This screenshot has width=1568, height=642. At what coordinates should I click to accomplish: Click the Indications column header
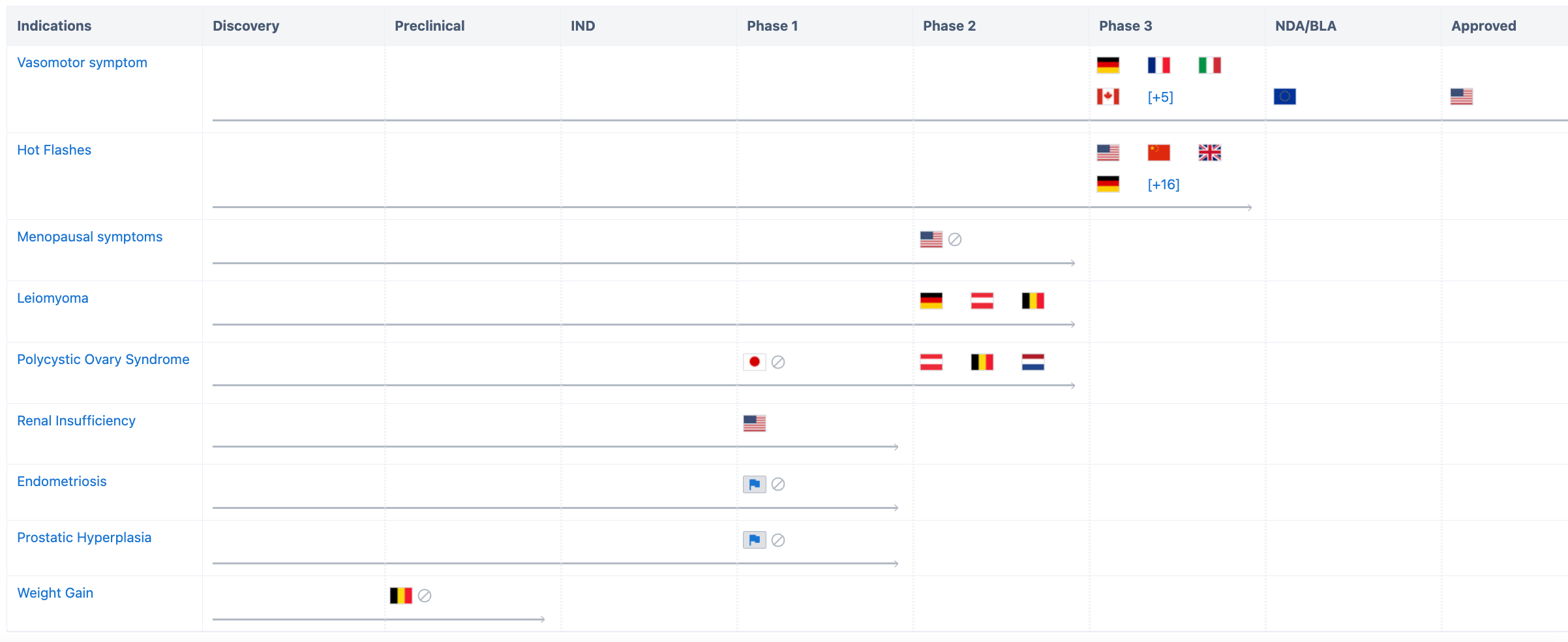coord(54,26)
